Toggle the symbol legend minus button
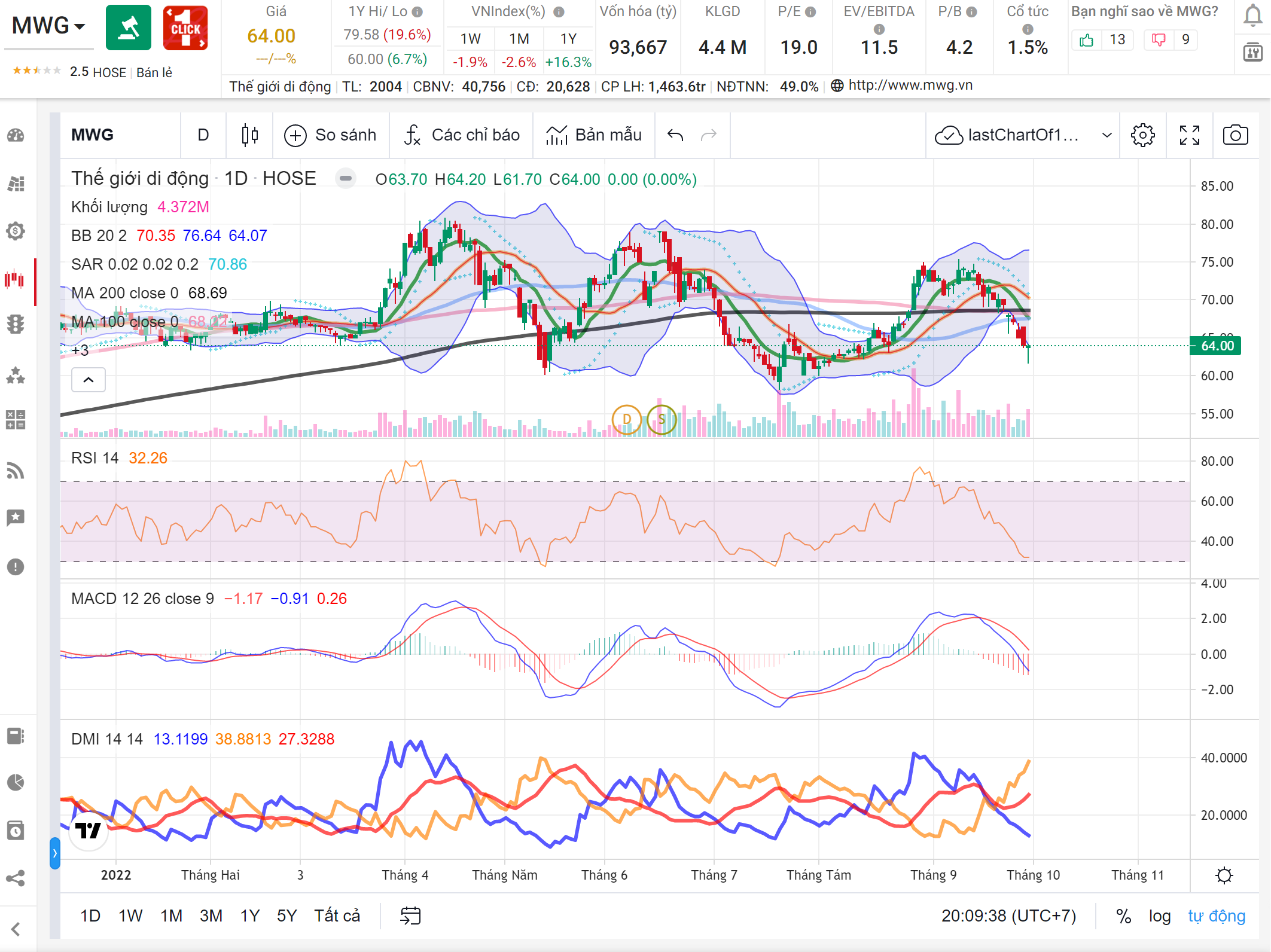The height and width of the screenshot is (952, 1271). tap(345, 178)
